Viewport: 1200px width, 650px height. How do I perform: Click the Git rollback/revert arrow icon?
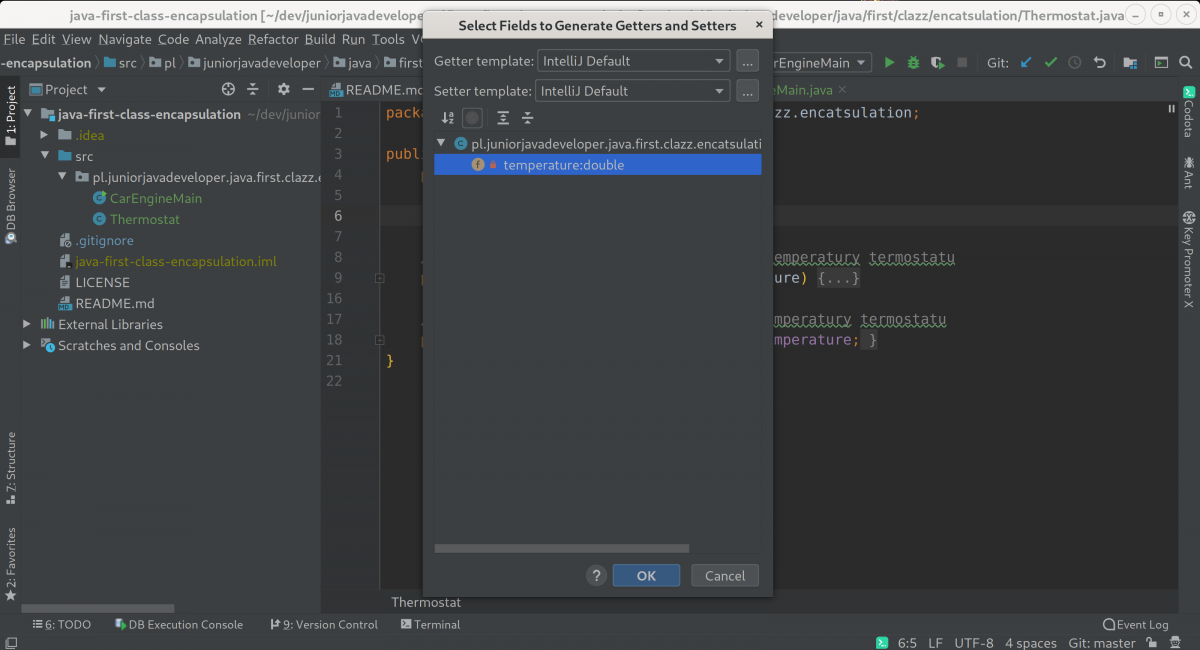point(1099,62)
